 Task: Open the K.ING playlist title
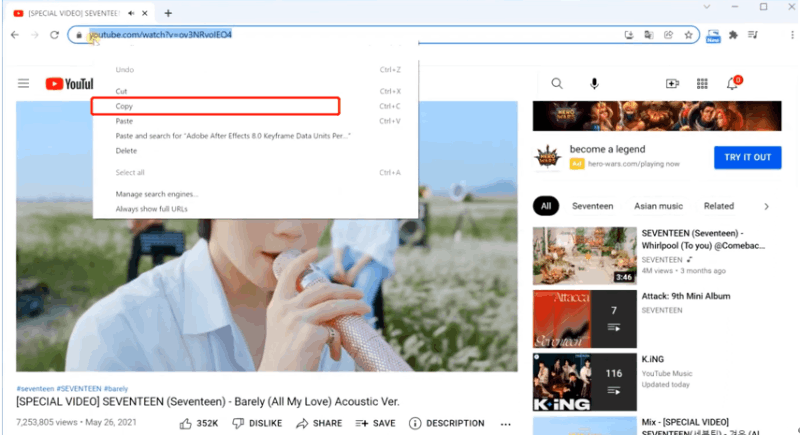[x=653, y=359]
